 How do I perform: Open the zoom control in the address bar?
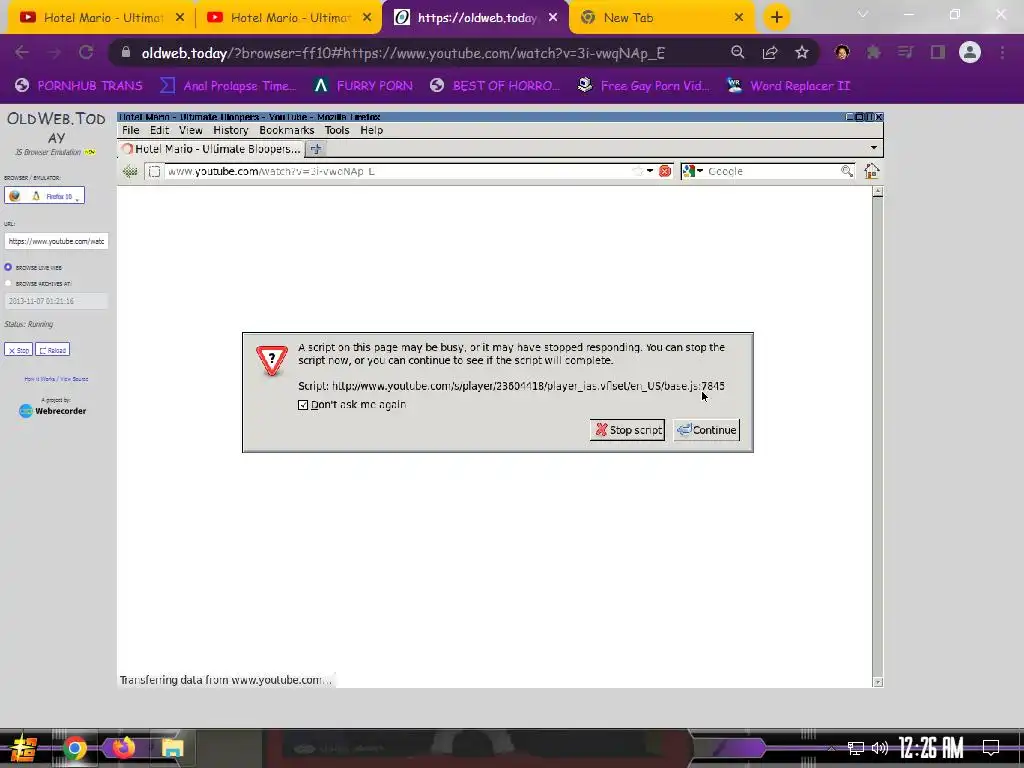737,53
